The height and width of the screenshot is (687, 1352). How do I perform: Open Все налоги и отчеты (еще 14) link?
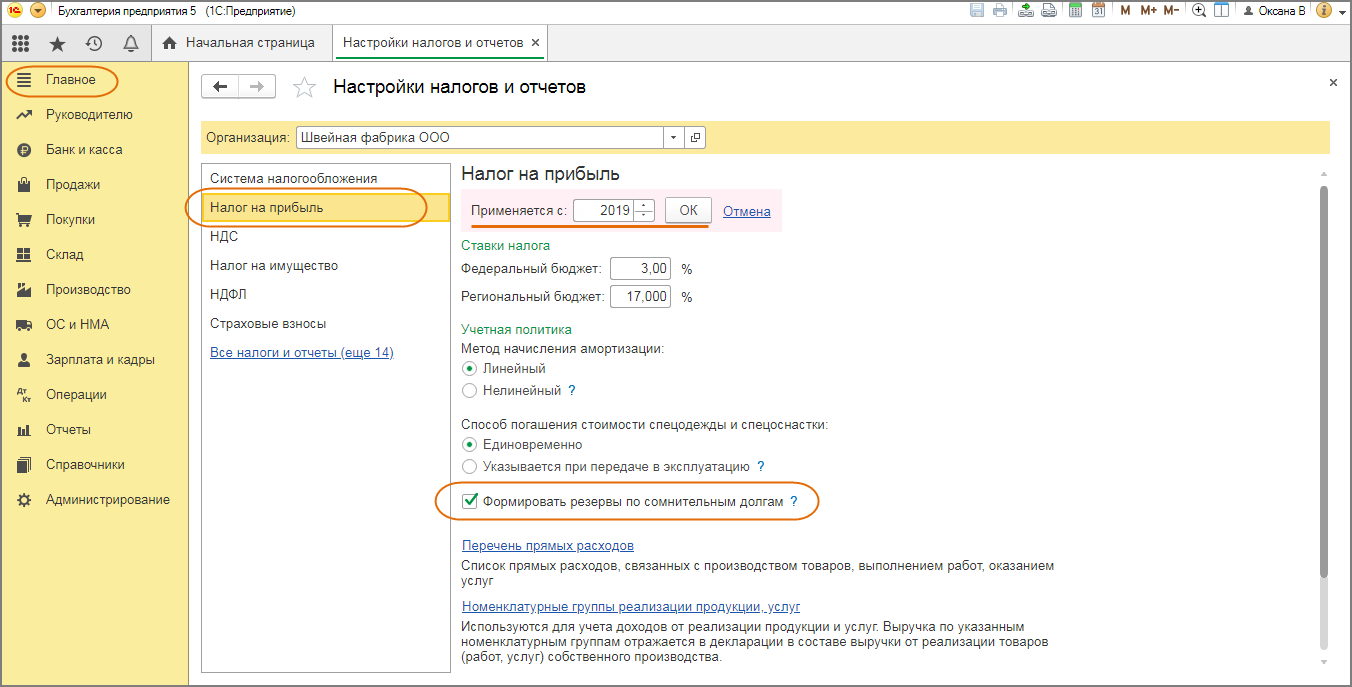click(x=302, y=353)
